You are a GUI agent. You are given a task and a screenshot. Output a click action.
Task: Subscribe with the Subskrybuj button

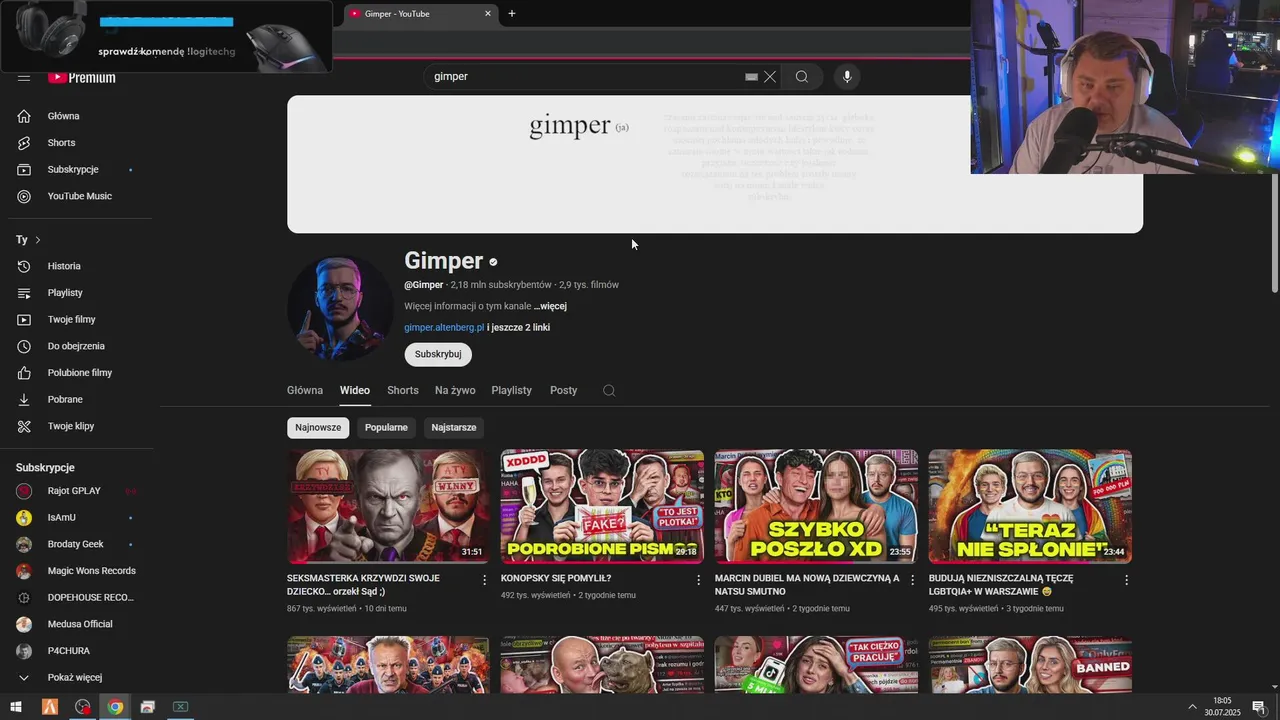coord(438,355)
